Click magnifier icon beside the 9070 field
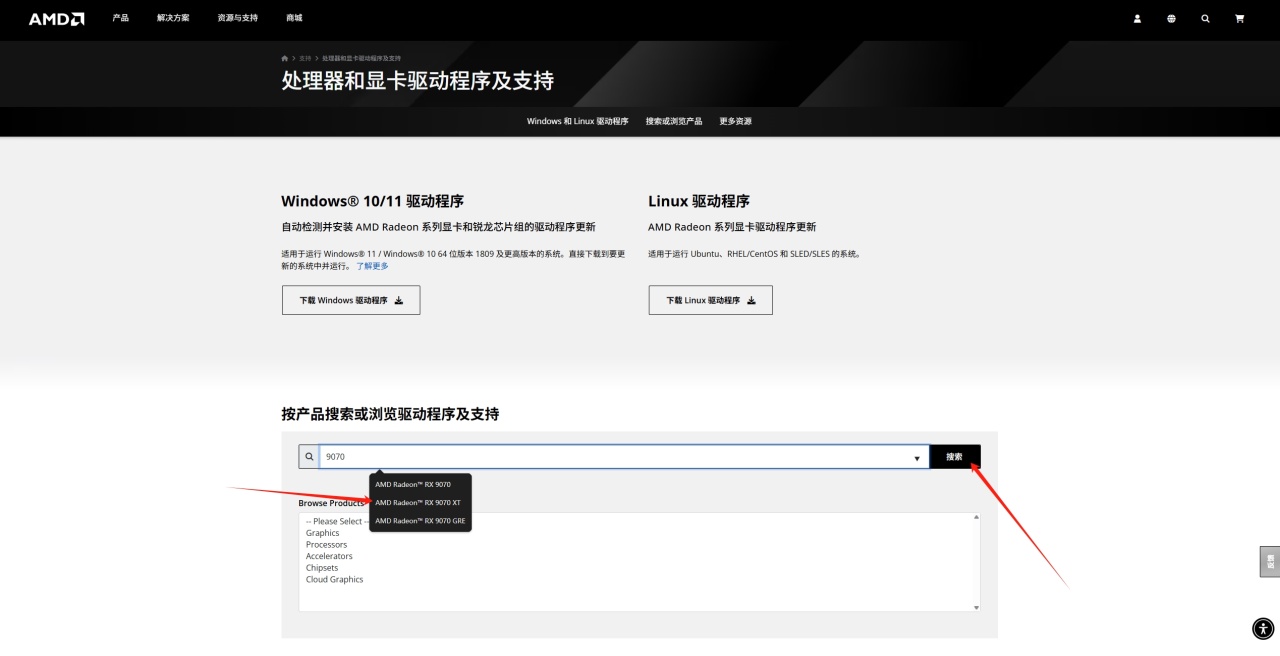The image size is (1280, 656). tap(309, 457)
